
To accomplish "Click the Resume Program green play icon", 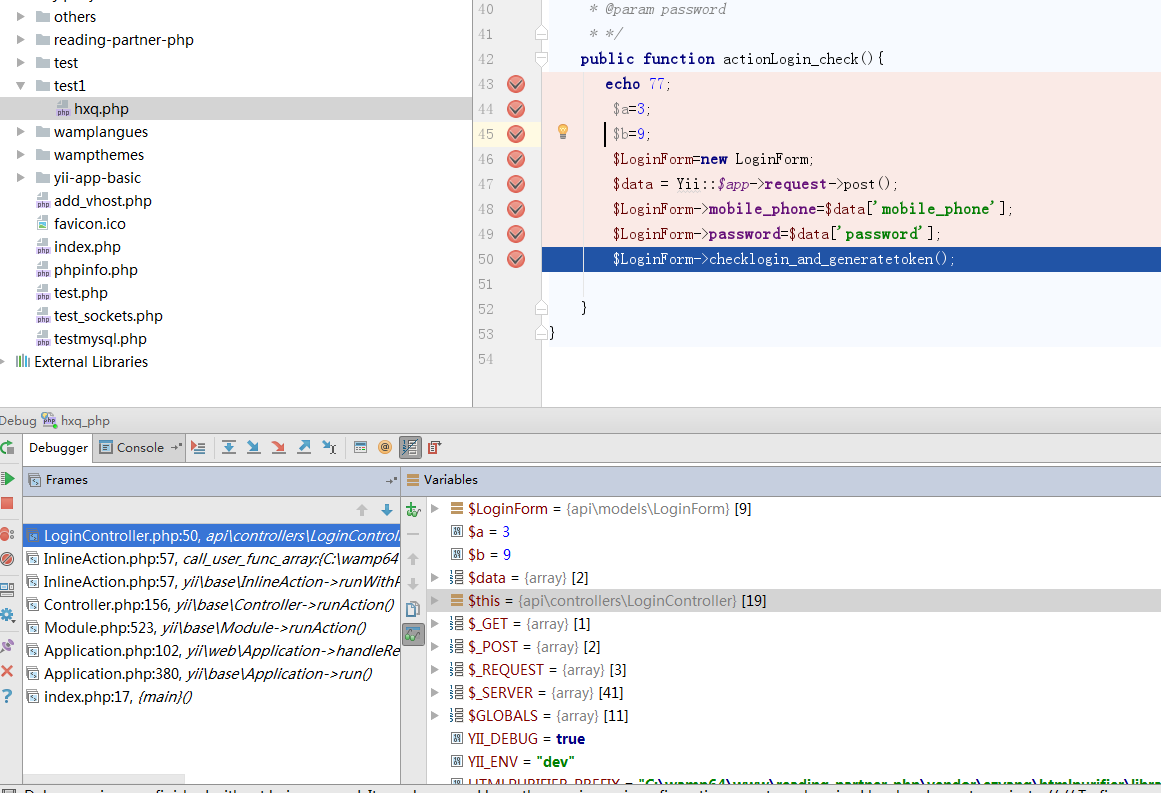I will pos(7,480).
